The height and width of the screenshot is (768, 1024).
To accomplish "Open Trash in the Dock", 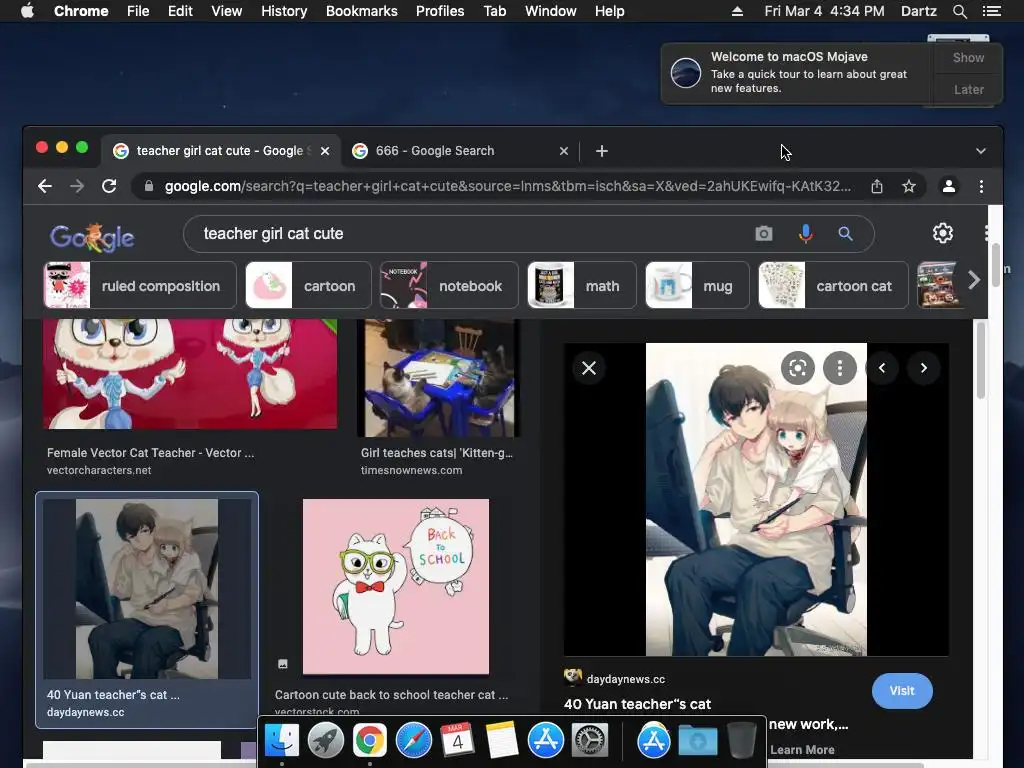I will [741, 741].
